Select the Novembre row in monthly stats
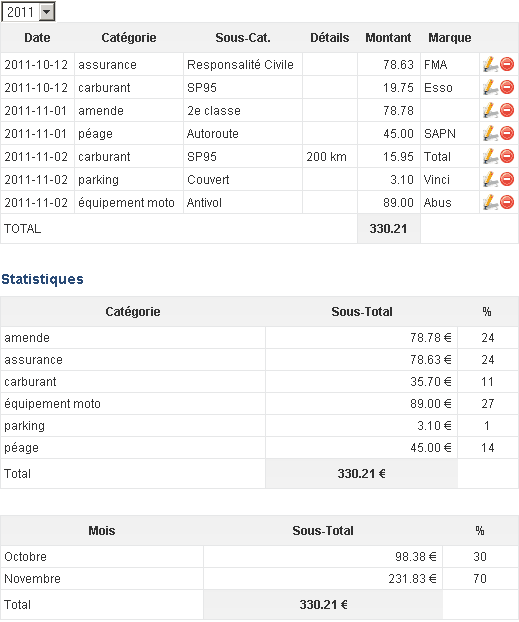This screenshot has width=519, height=622. [260, 579]
